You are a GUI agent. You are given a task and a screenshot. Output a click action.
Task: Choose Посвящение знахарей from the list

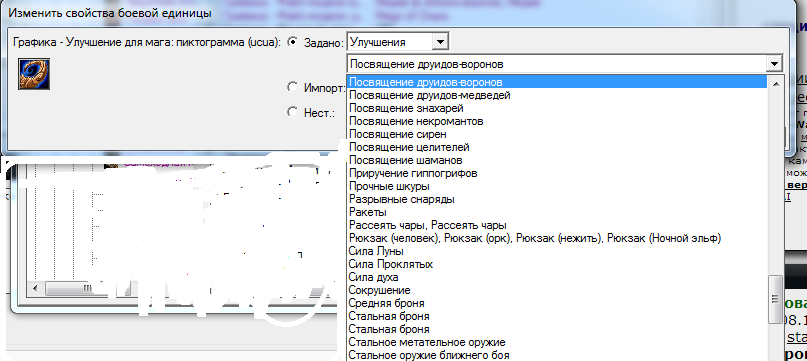[557, 108]
